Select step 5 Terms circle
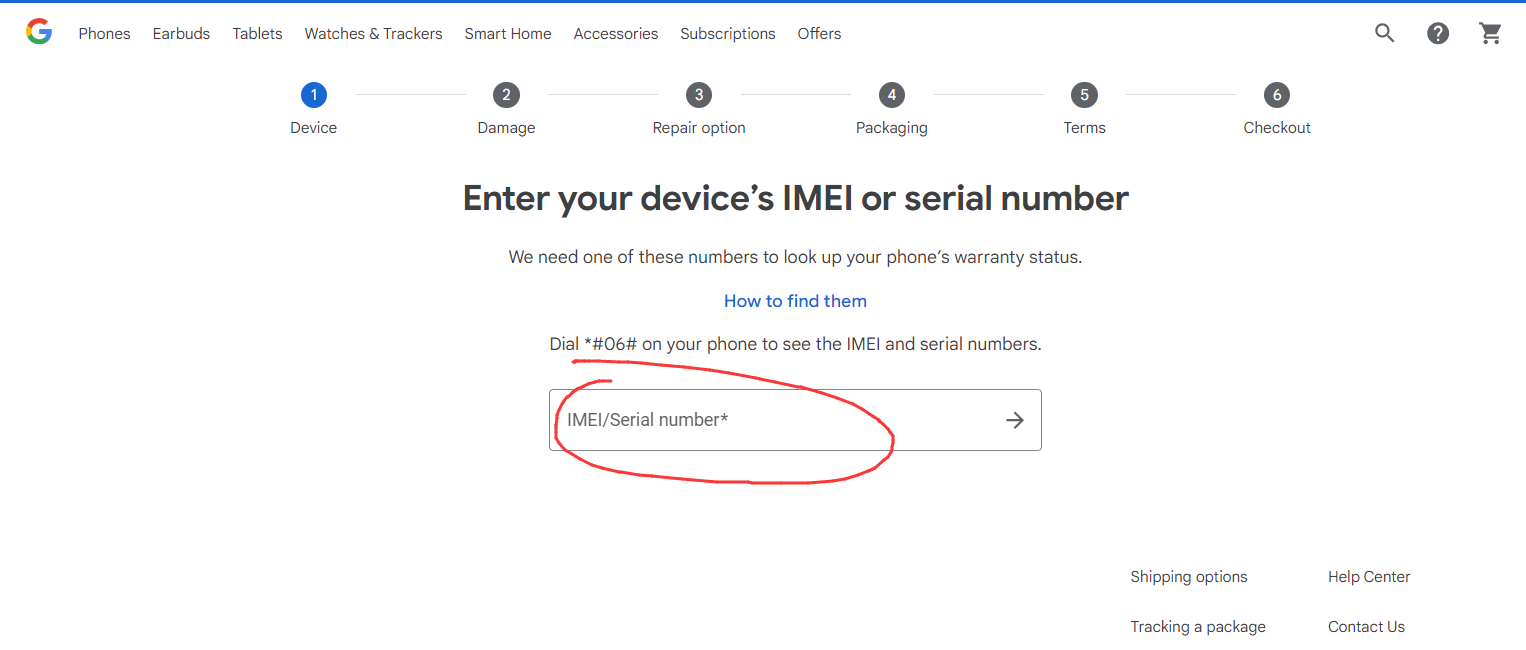The image size is (1526, 650). 1084,95
